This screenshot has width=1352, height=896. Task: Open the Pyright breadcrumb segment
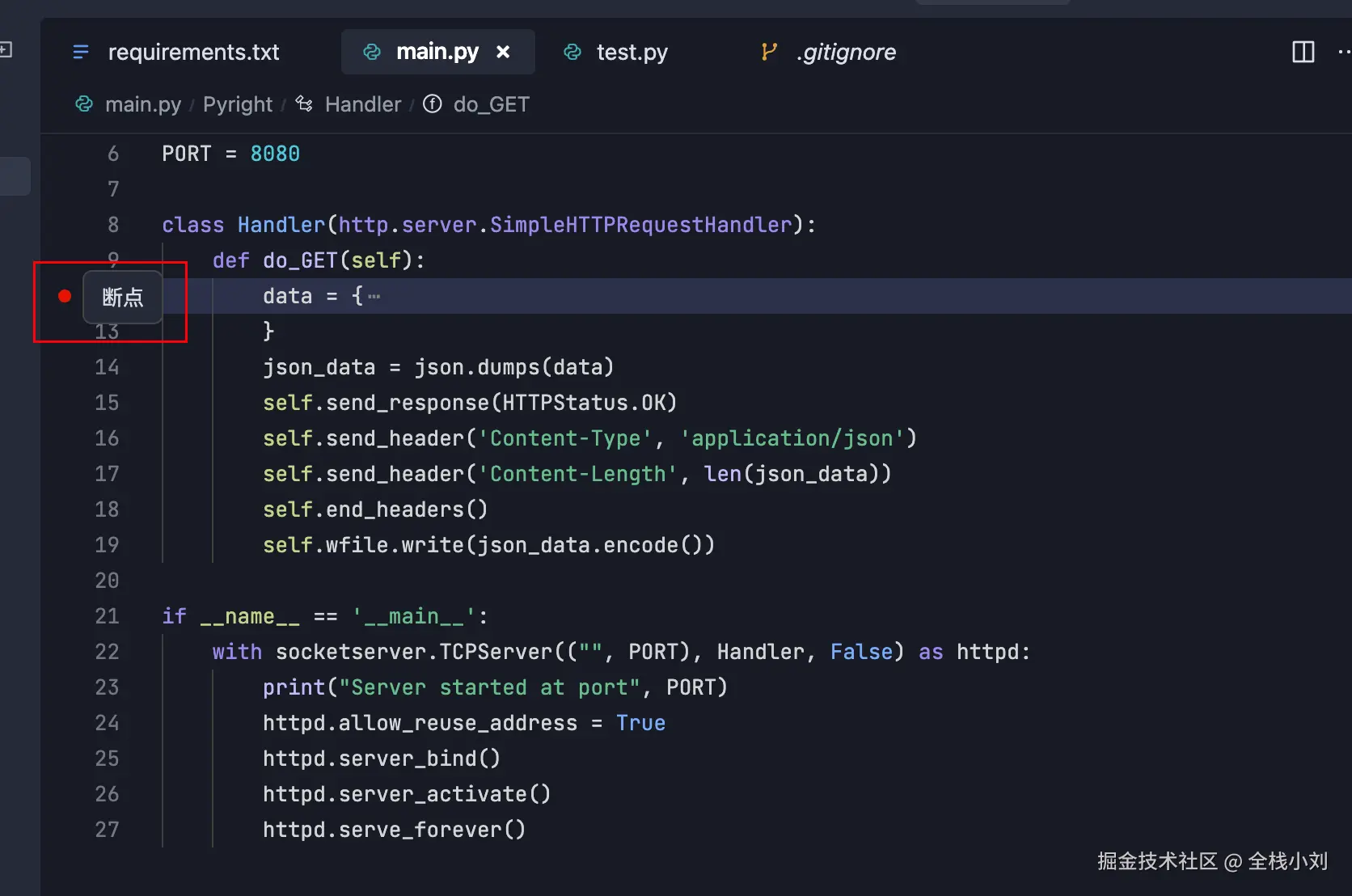click(238, 104)
